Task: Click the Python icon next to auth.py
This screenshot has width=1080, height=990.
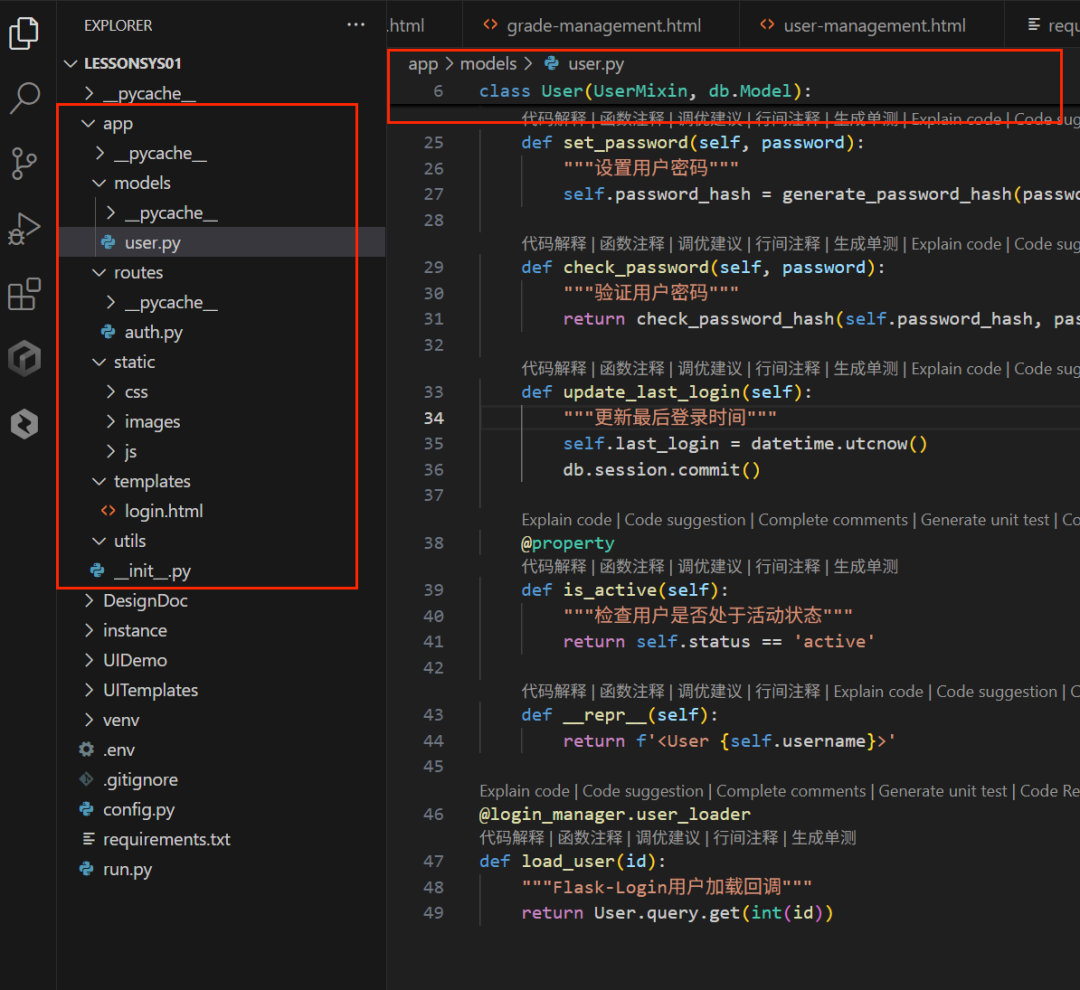Action: (x=108, y=332)
